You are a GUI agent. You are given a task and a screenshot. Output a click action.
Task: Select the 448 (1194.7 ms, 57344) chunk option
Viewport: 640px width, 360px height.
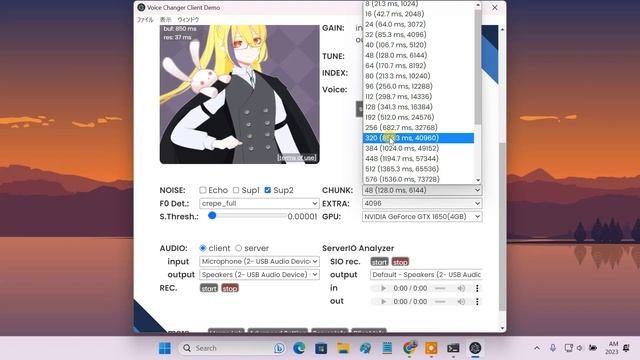point(418,158)
